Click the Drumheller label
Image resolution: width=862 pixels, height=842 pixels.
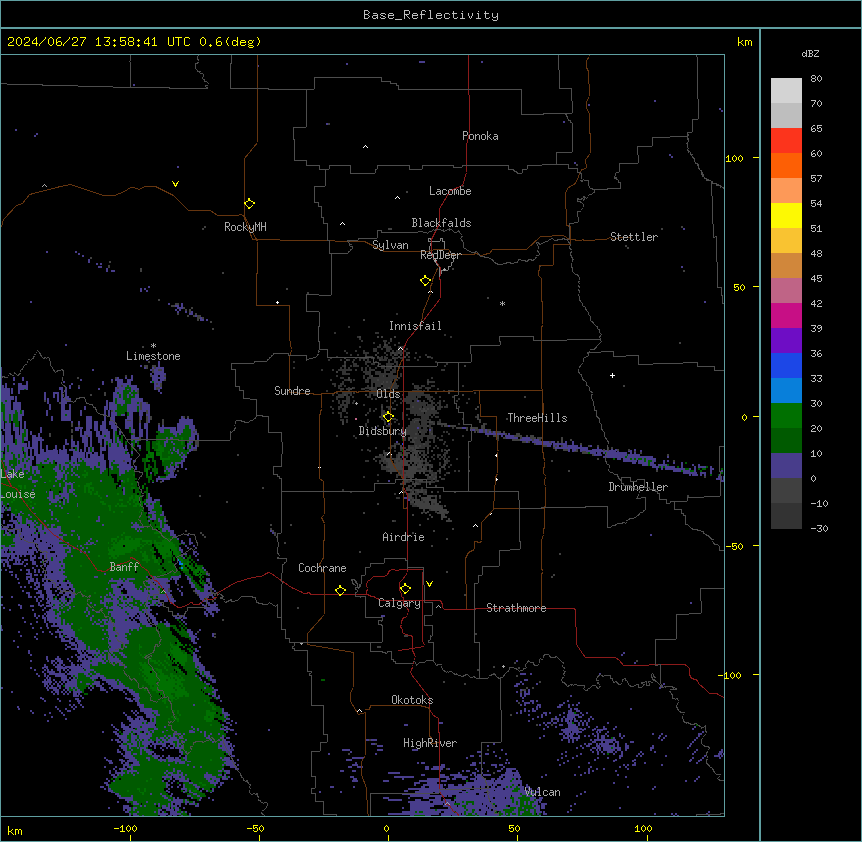pos(638,487)
